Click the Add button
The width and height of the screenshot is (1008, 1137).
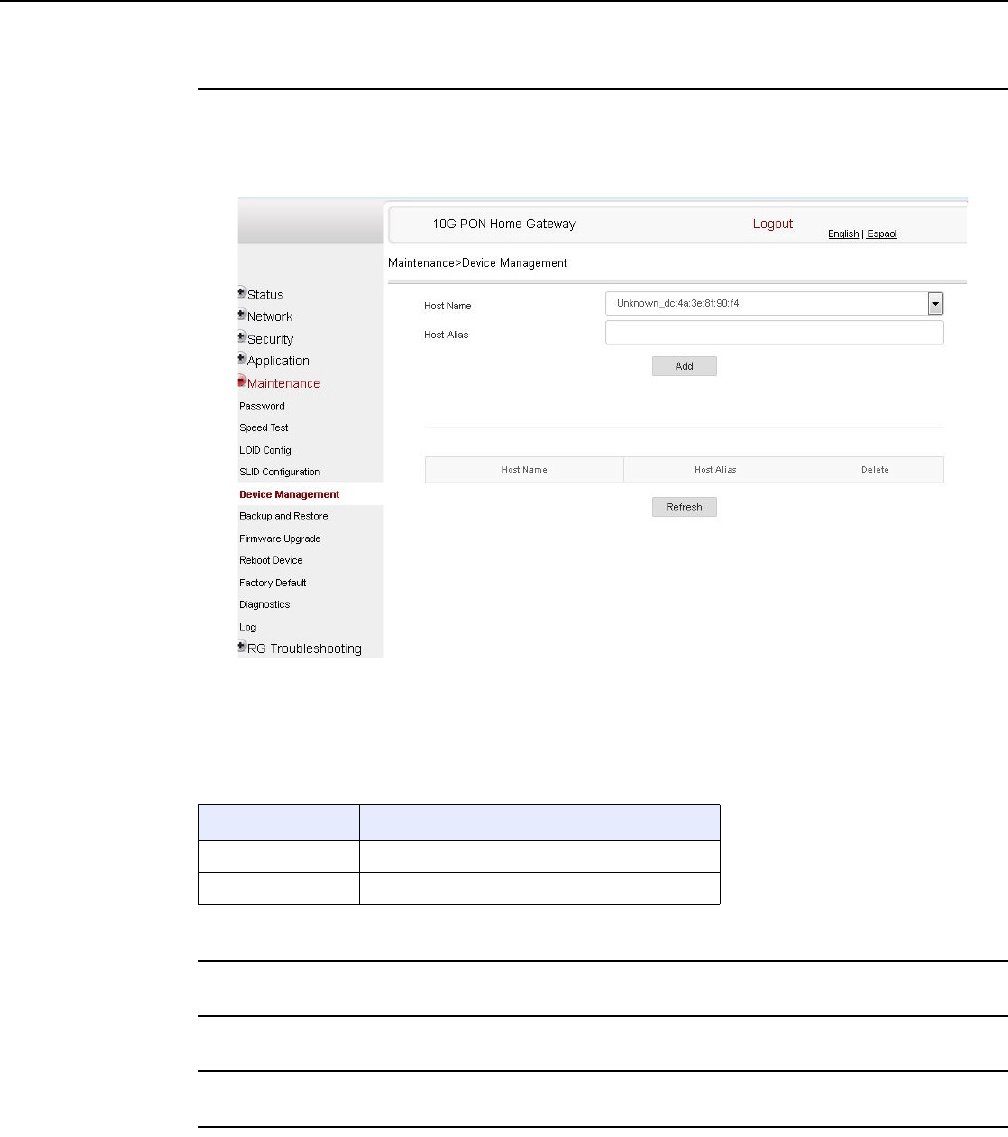pyautogui.click(x=684, y=366)
